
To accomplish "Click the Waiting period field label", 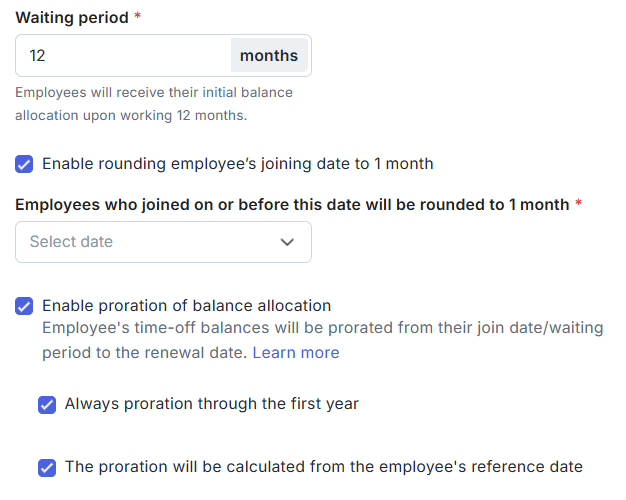I will pos(72,18).
